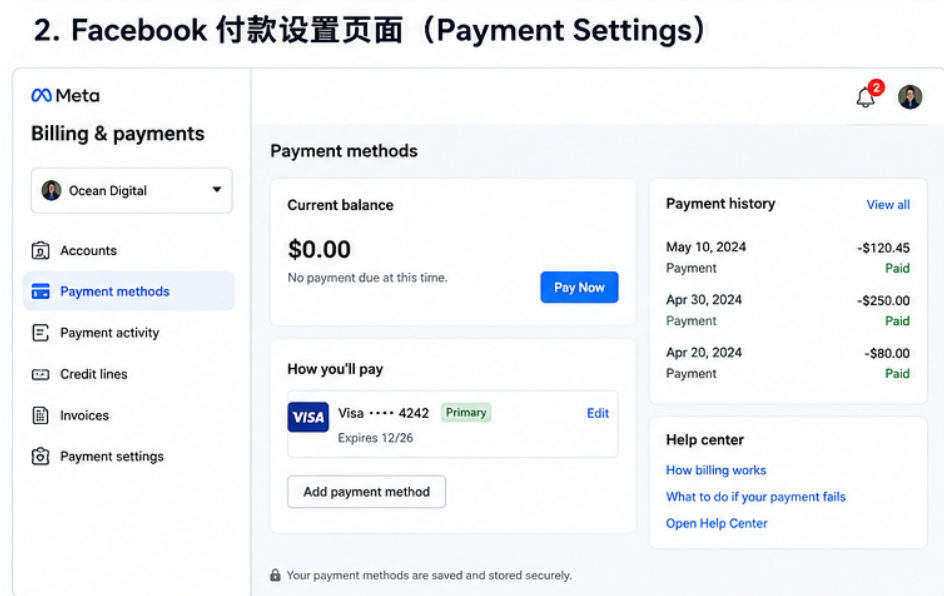
Task: Click the red notification badge
Action: (876, 88)
